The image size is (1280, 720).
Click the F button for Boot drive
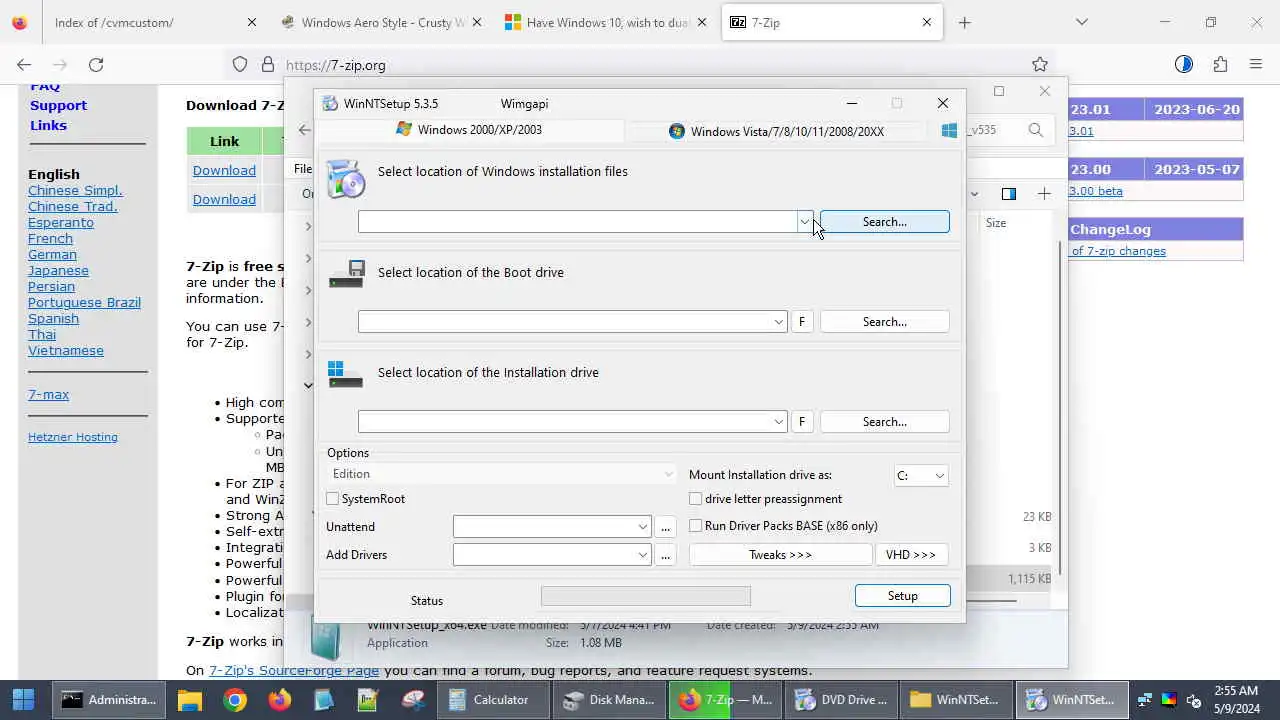coord(801,322)
